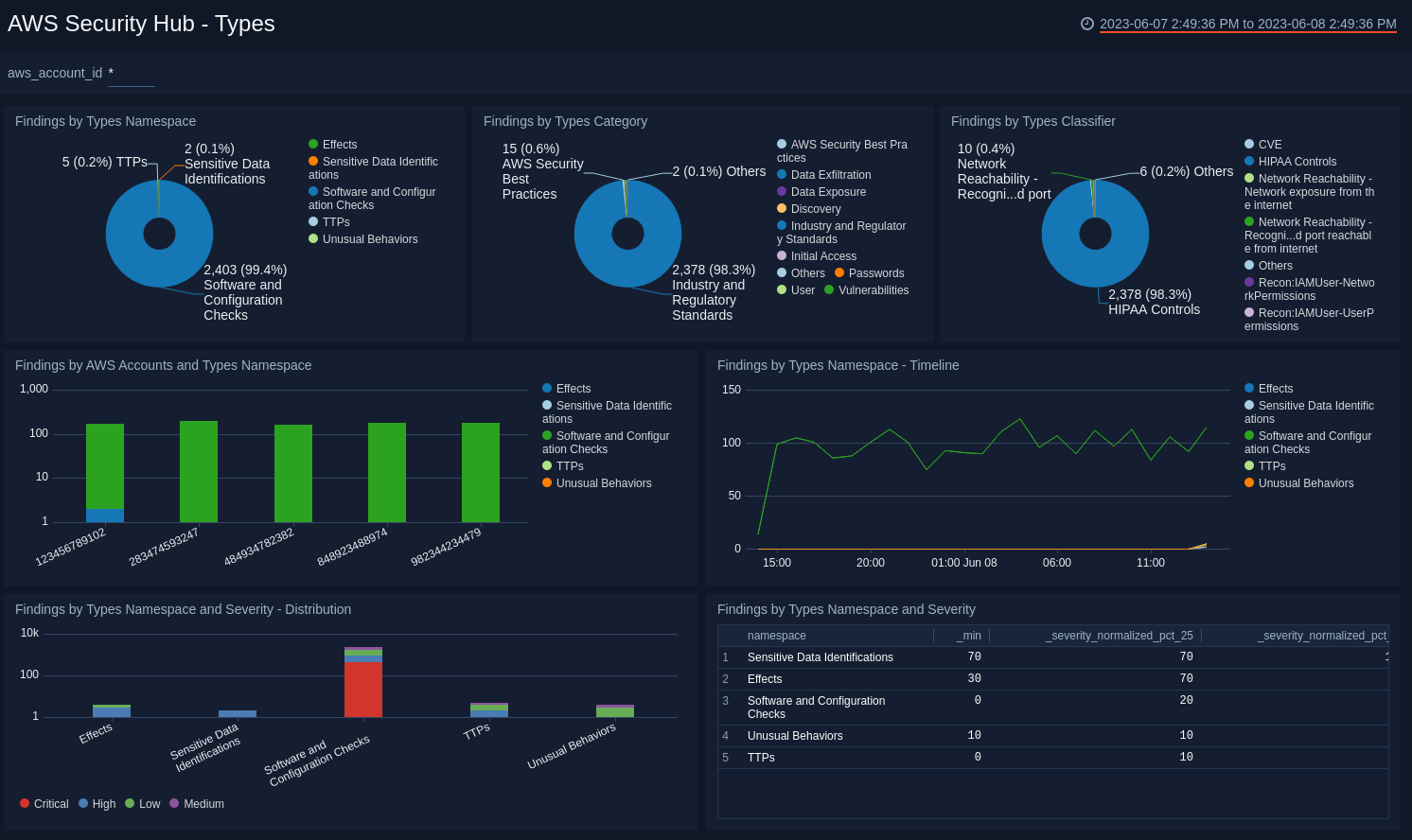Toggle Unusual Behaviors legend in AWS Accounts chart

pos(597,483)
